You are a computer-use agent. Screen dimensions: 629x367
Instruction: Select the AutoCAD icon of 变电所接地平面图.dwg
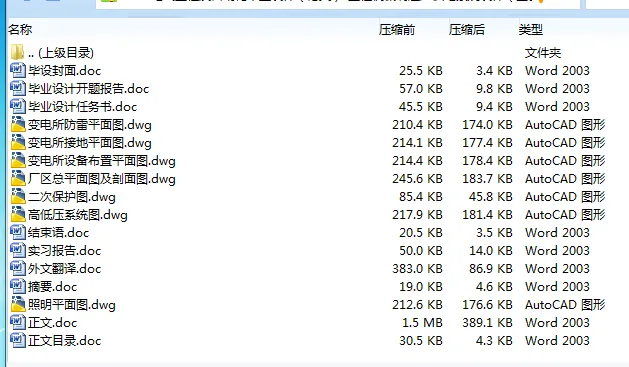pyautogui.click(x=18, y=142)
